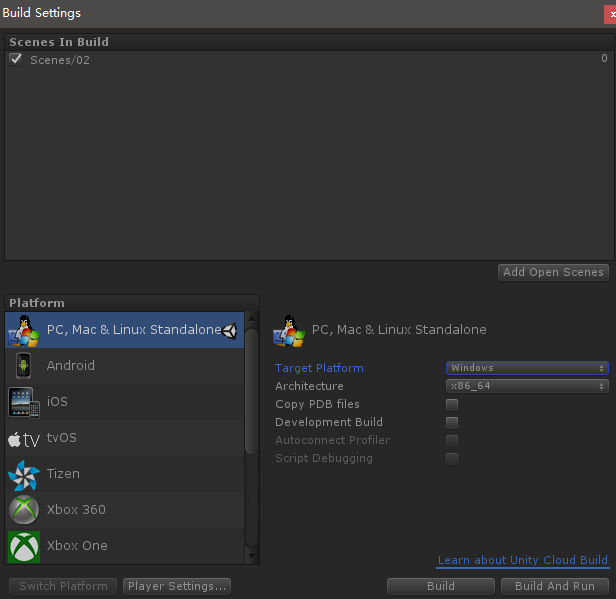
Task: Click the Switch Platform button
Action: pyautogui.click(x=63, y=586)
